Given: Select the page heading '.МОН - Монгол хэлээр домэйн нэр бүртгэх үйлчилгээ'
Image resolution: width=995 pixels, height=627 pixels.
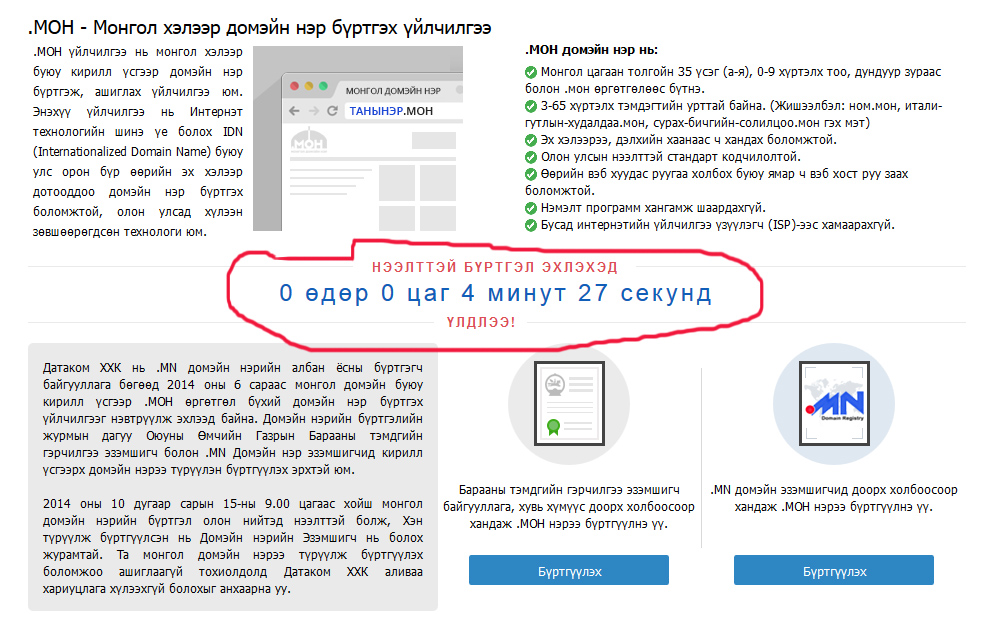Looking at the screenshot, I should click(260, 27).
